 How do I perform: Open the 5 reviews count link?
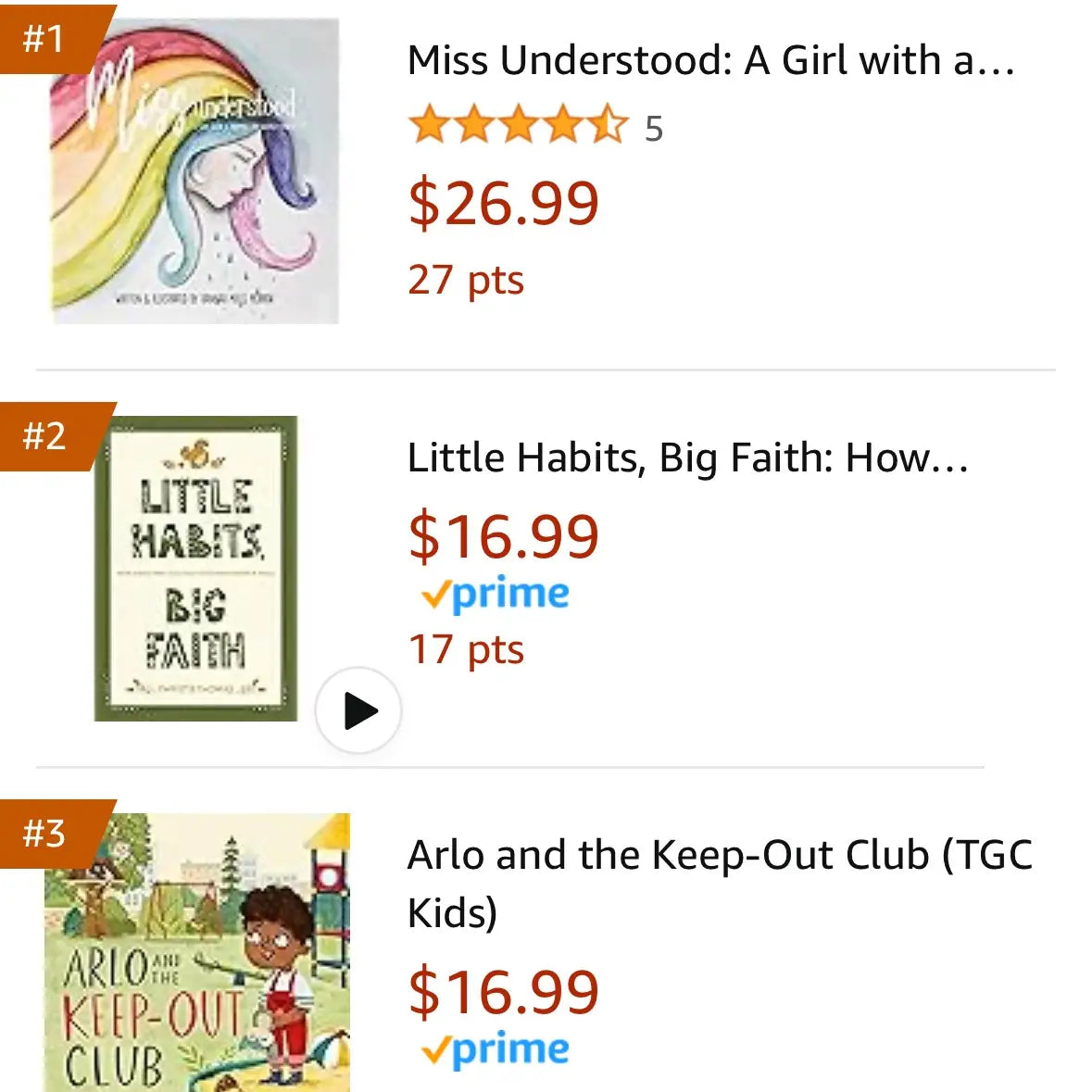[653, 128]
